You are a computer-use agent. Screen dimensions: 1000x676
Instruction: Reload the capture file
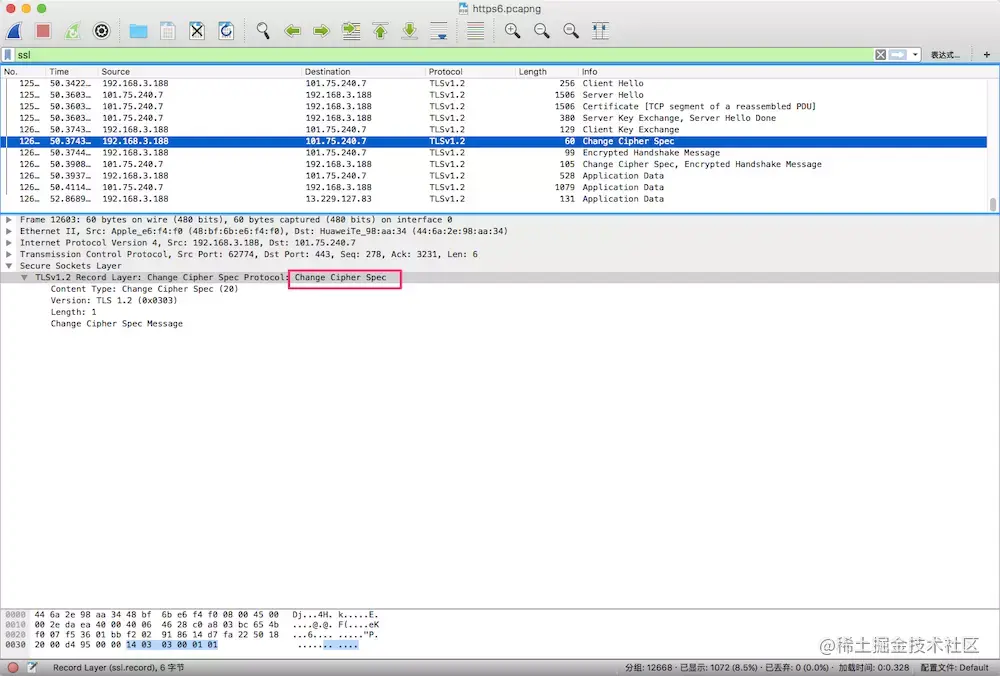click(x=226, y=31)
